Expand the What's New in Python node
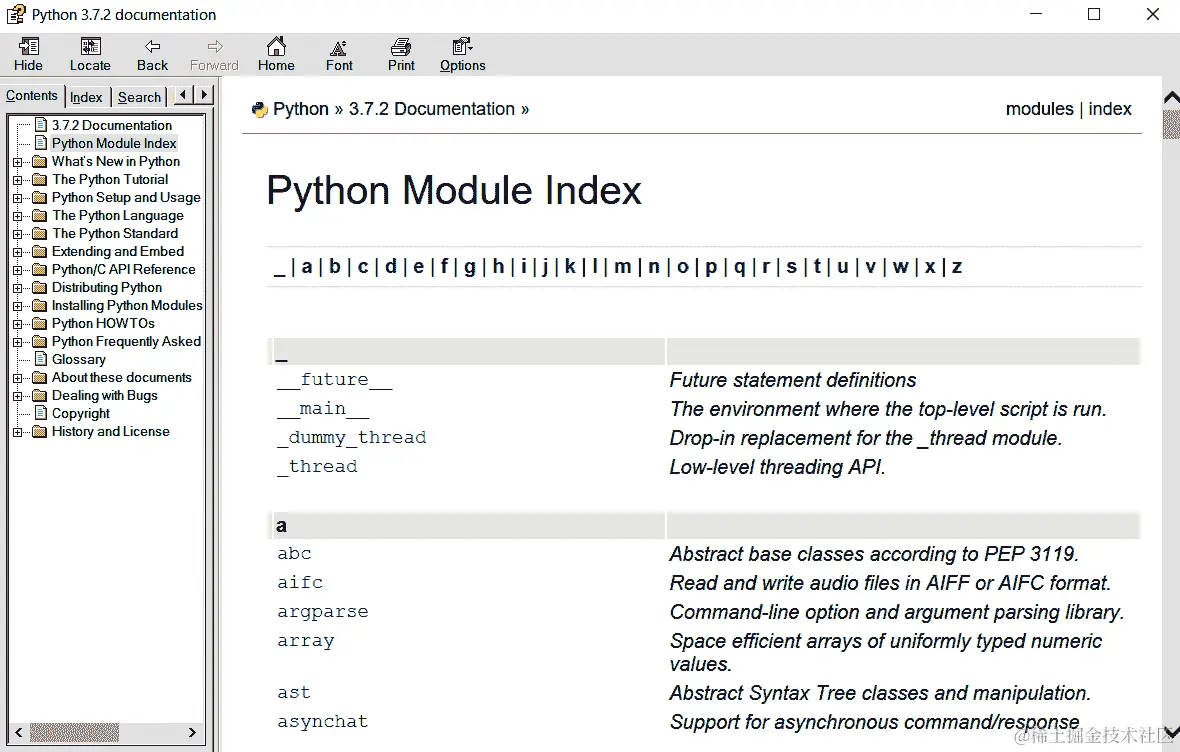The height and width of the screenshot is (752, 1180). [x=18, y=162]
